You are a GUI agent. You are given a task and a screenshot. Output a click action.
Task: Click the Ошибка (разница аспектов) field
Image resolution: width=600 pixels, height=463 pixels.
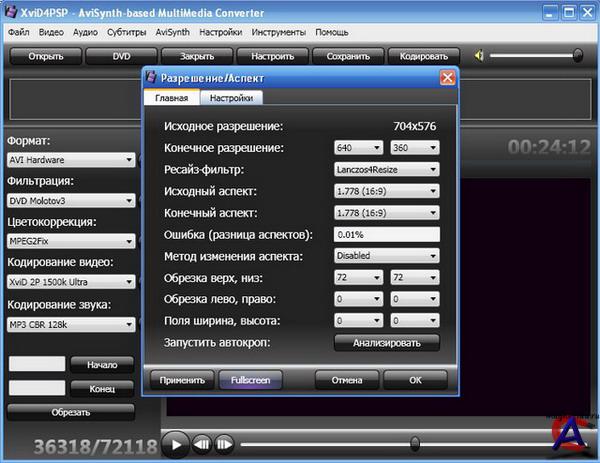(x=386, y=234)
